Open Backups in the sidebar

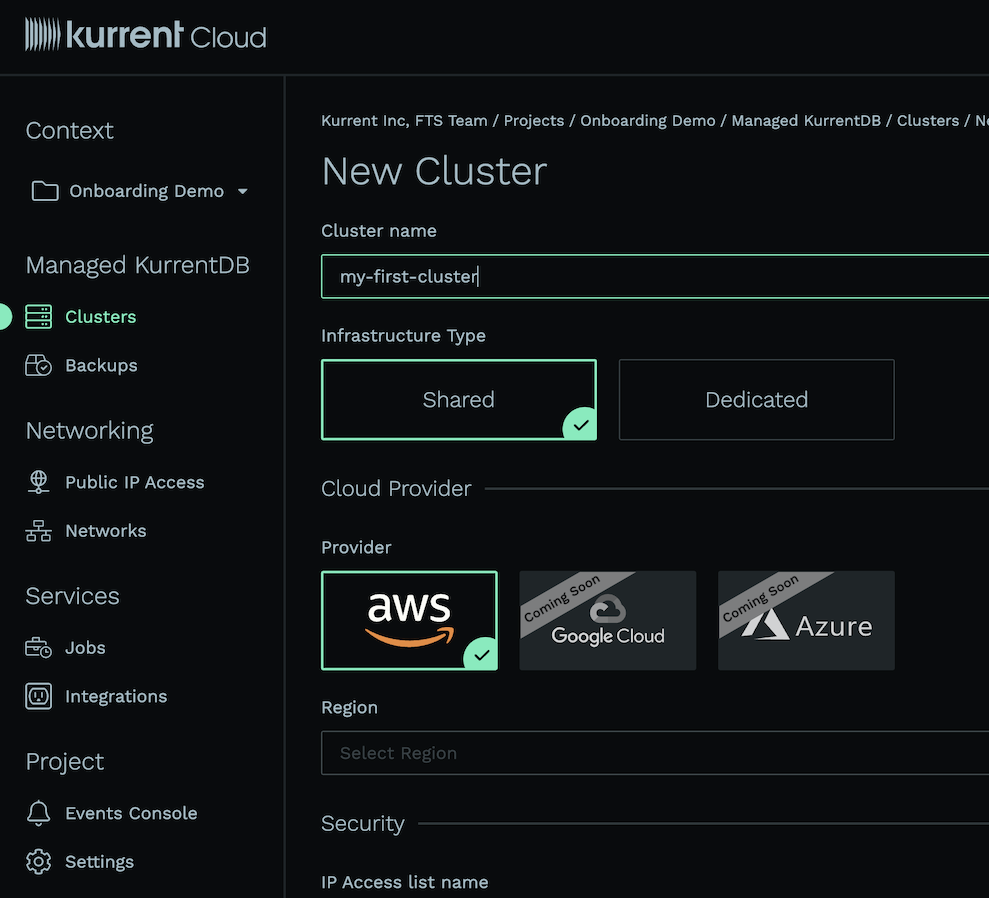102,365
